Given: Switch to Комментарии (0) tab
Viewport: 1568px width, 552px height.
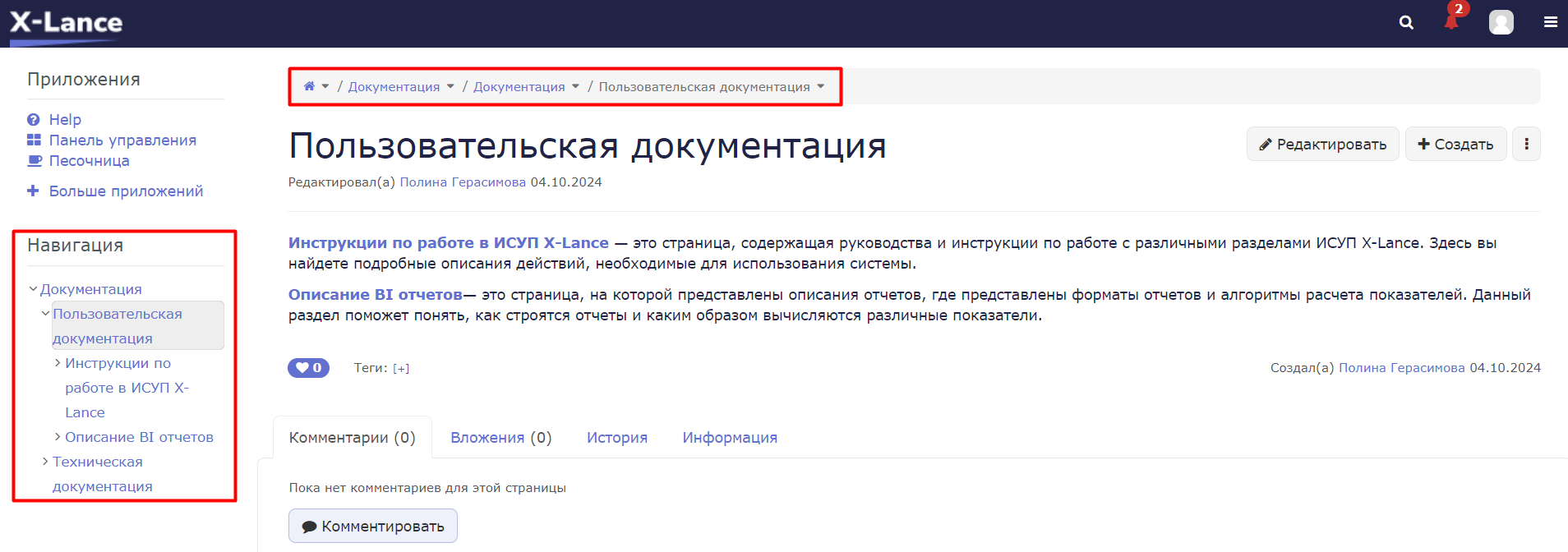Looking at the screenshot, I should 352,438.
